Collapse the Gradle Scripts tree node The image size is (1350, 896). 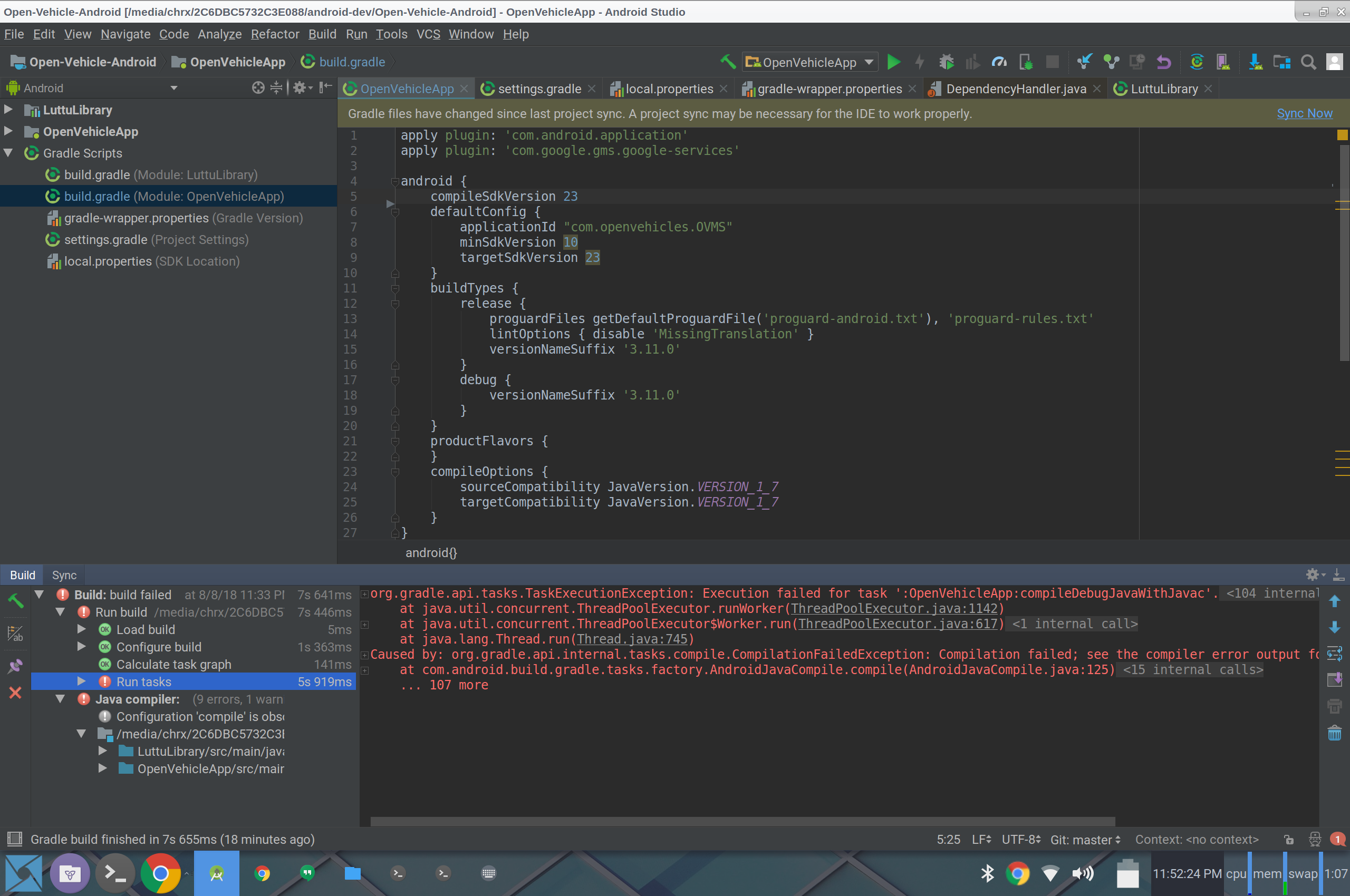coord(8,153)
